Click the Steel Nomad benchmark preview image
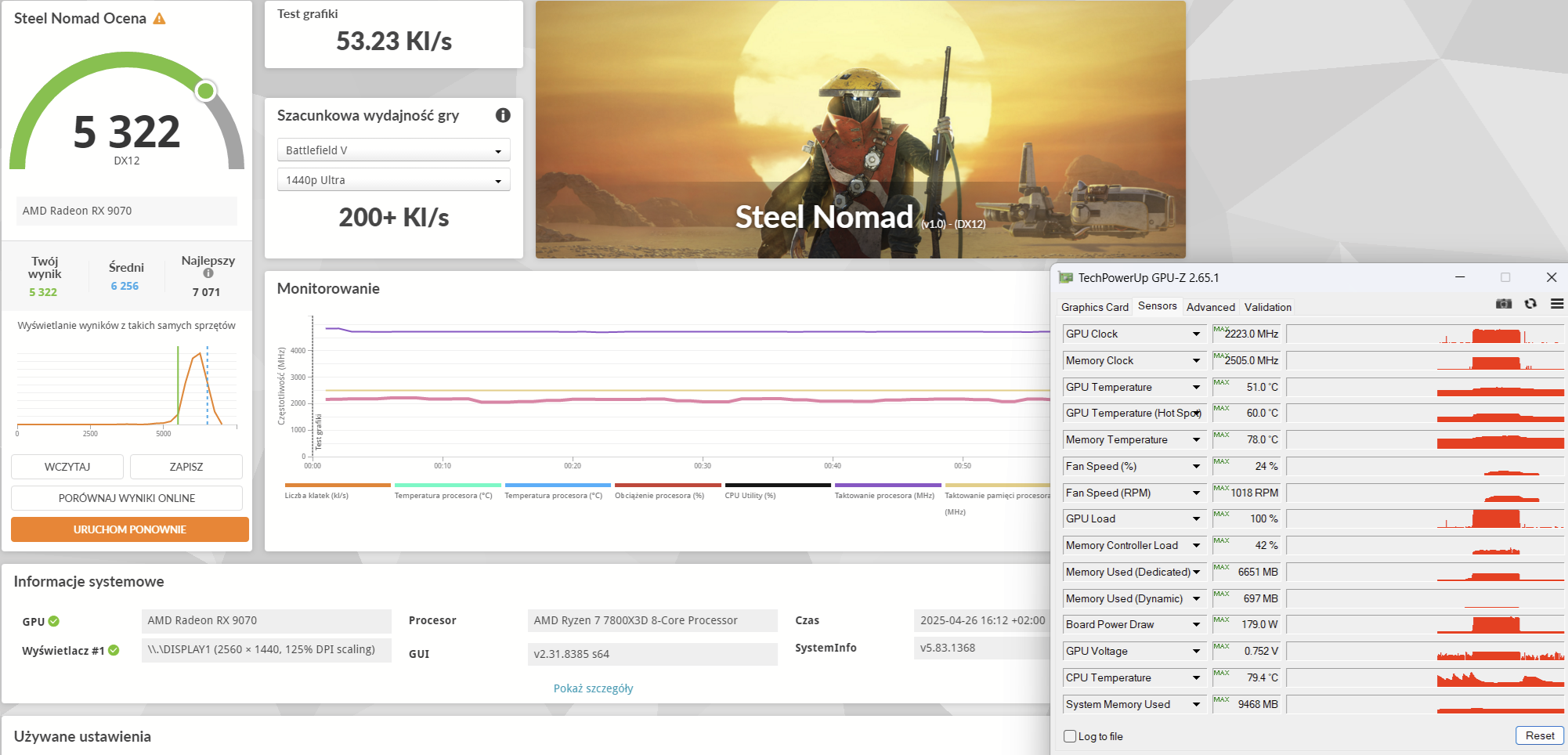The height and width of the screenshot is (755, 1568). 860,129
